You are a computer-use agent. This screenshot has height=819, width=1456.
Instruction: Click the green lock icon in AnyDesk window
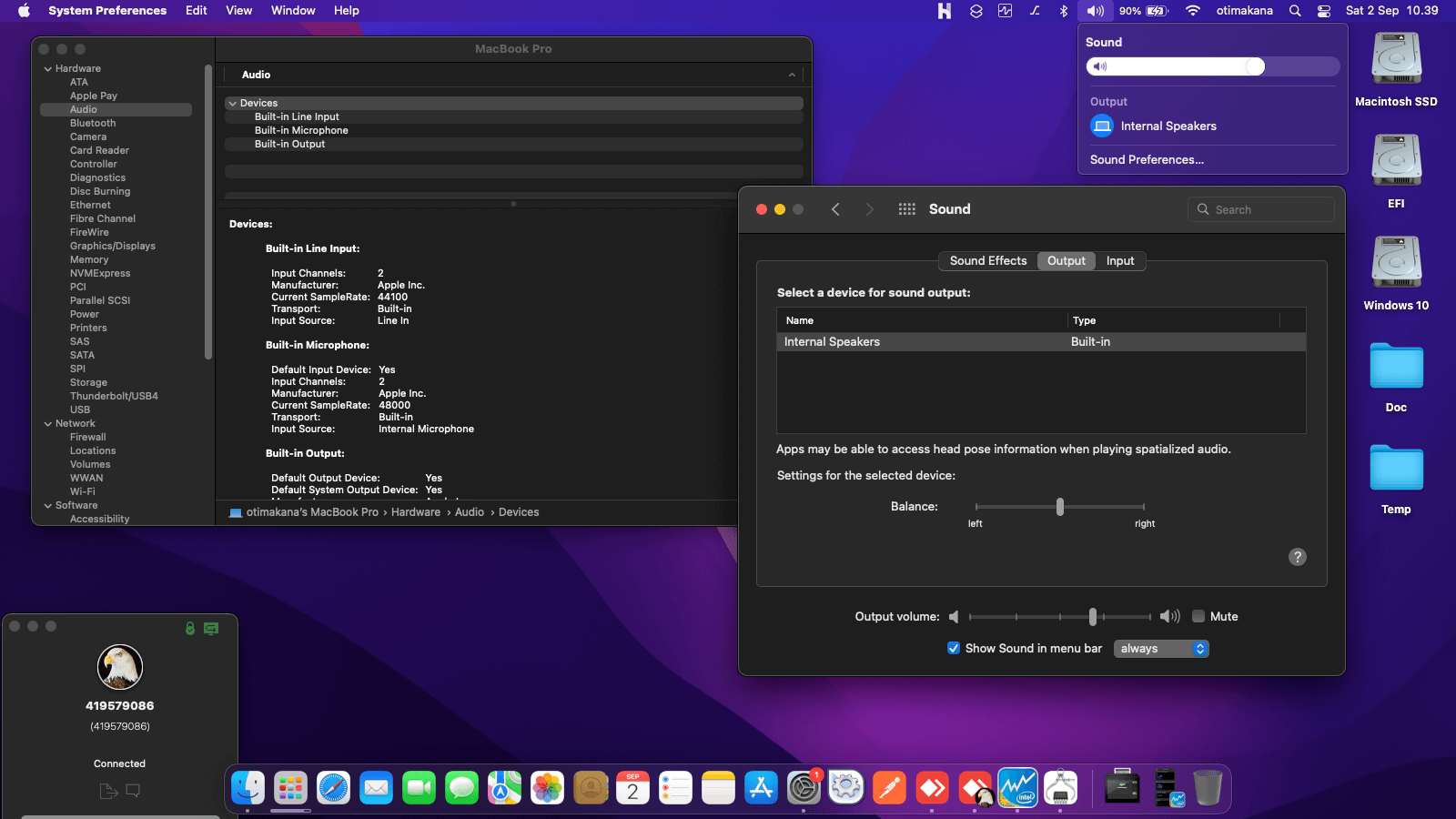click(190, 628)
